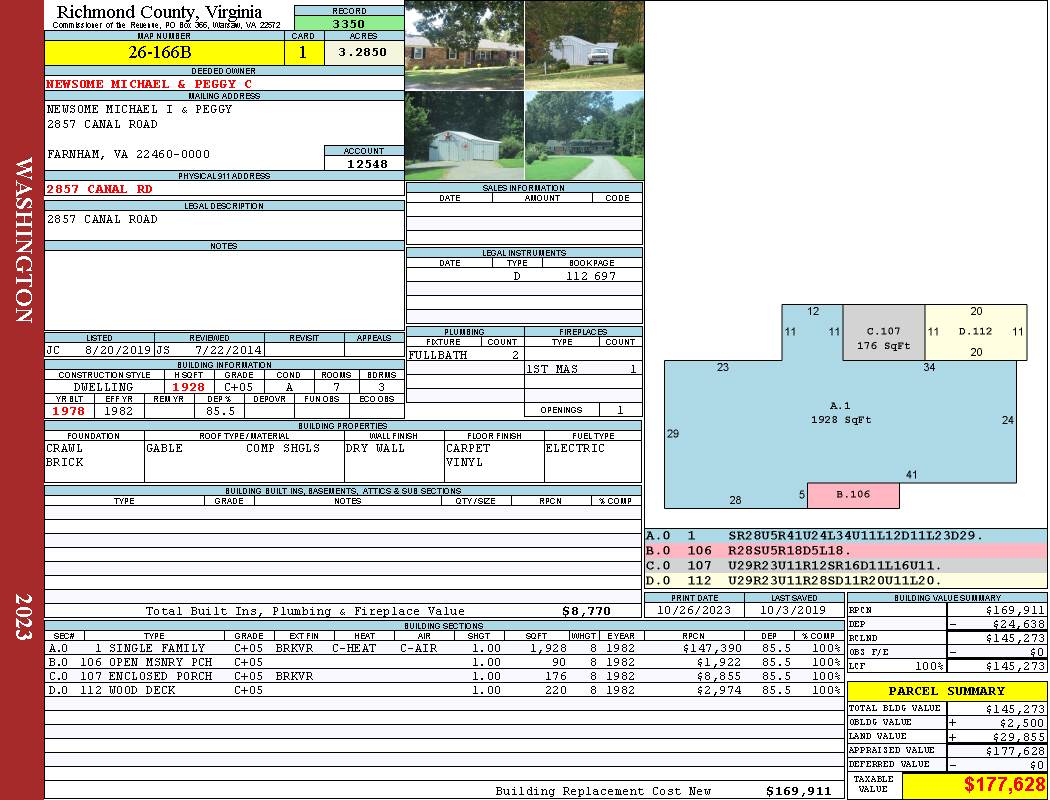
Task: Select the yellow D.112 deck sketch section
Action: click(975, 331)
